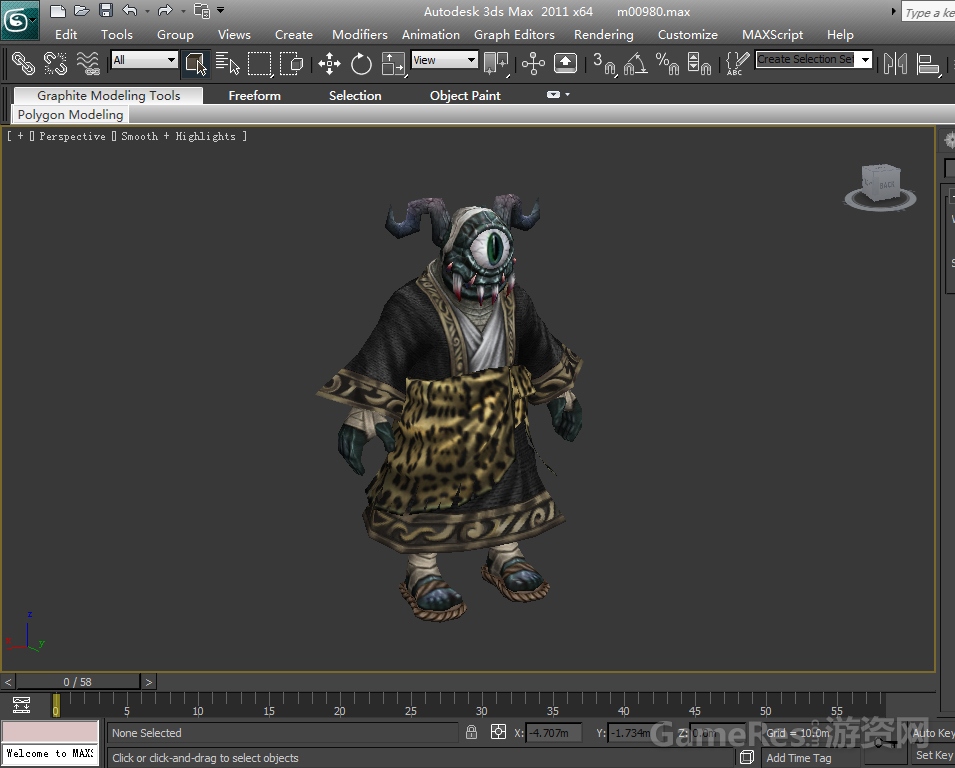
Task: Open the Animation menu
Action: coord(431,35)
